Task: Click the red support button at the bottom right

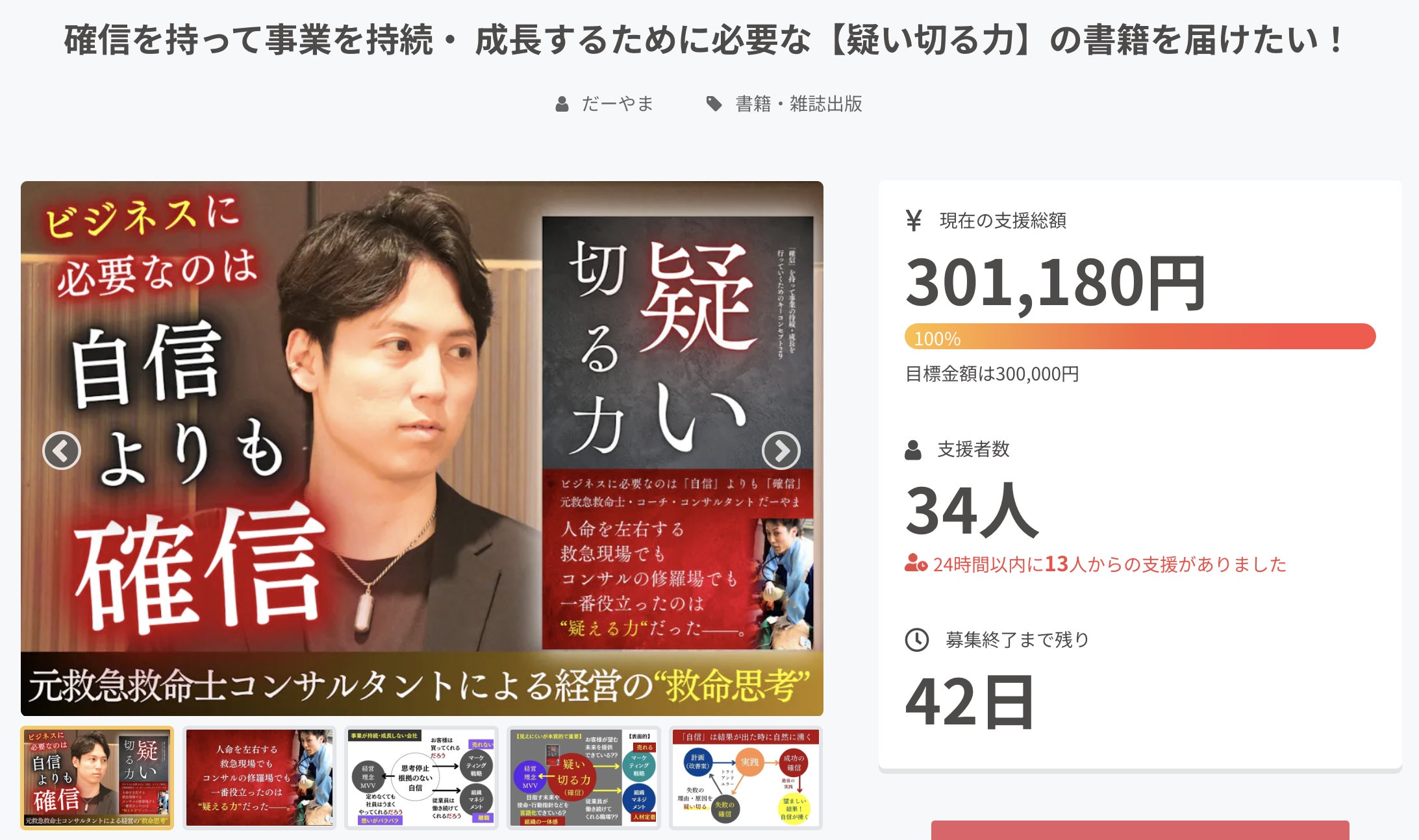Action: click(x=1140, y=830)
